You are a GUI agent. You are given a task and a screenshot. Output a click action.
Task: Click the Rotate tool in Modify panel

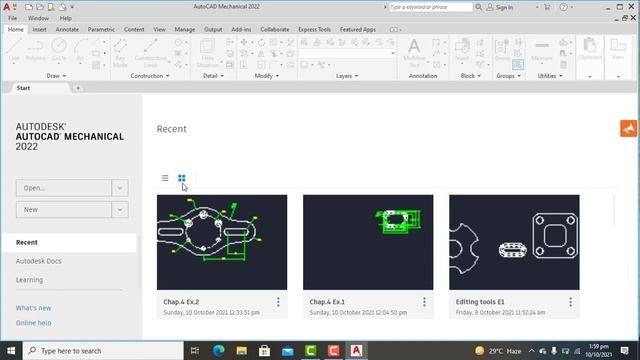point(261,42)
